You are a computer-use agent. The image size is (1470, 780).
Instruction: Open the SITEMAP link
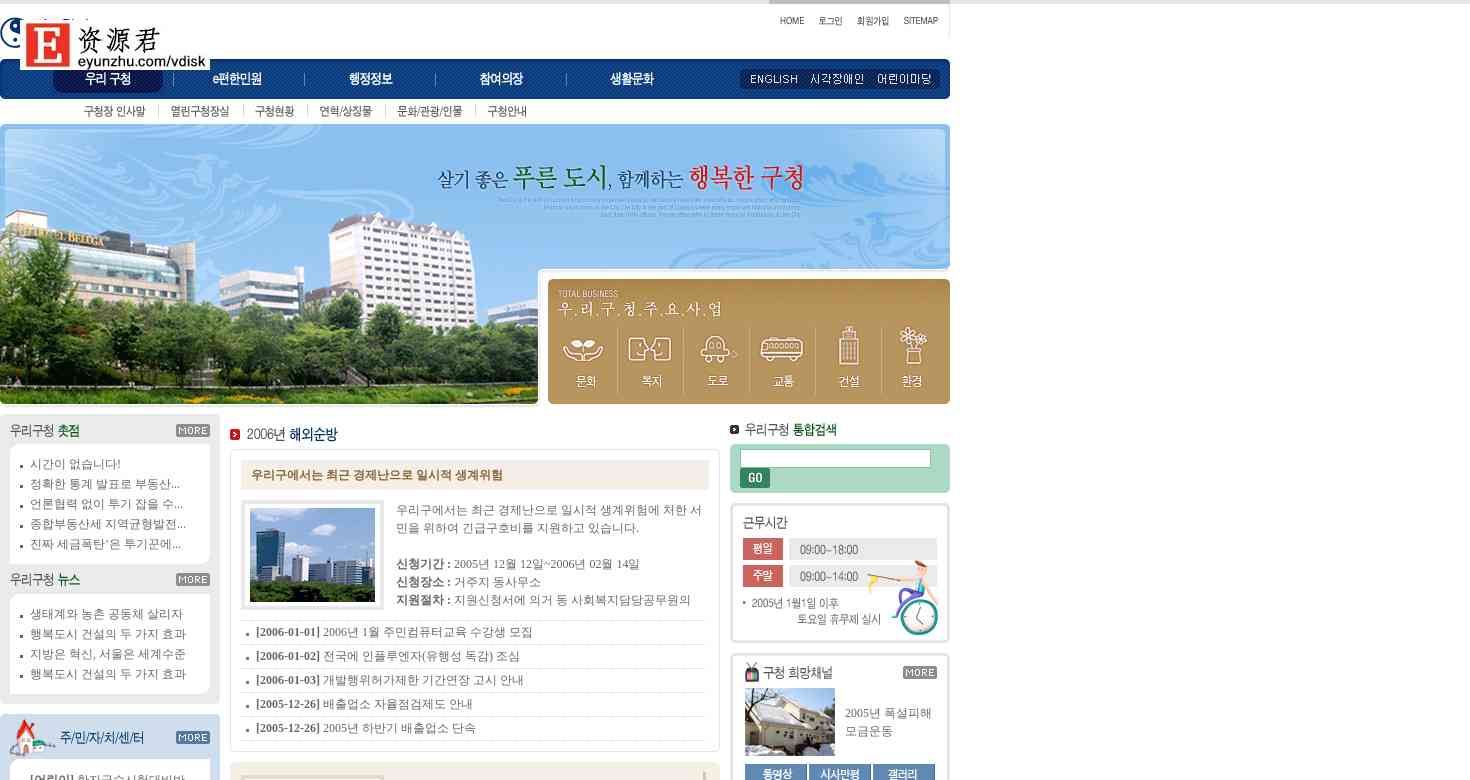[921, 21]
